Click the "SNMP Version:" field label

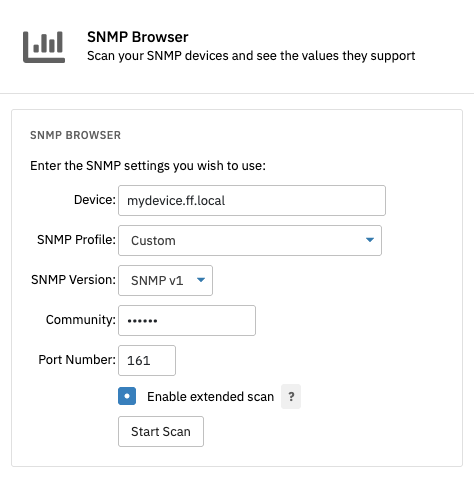[73, 279]
